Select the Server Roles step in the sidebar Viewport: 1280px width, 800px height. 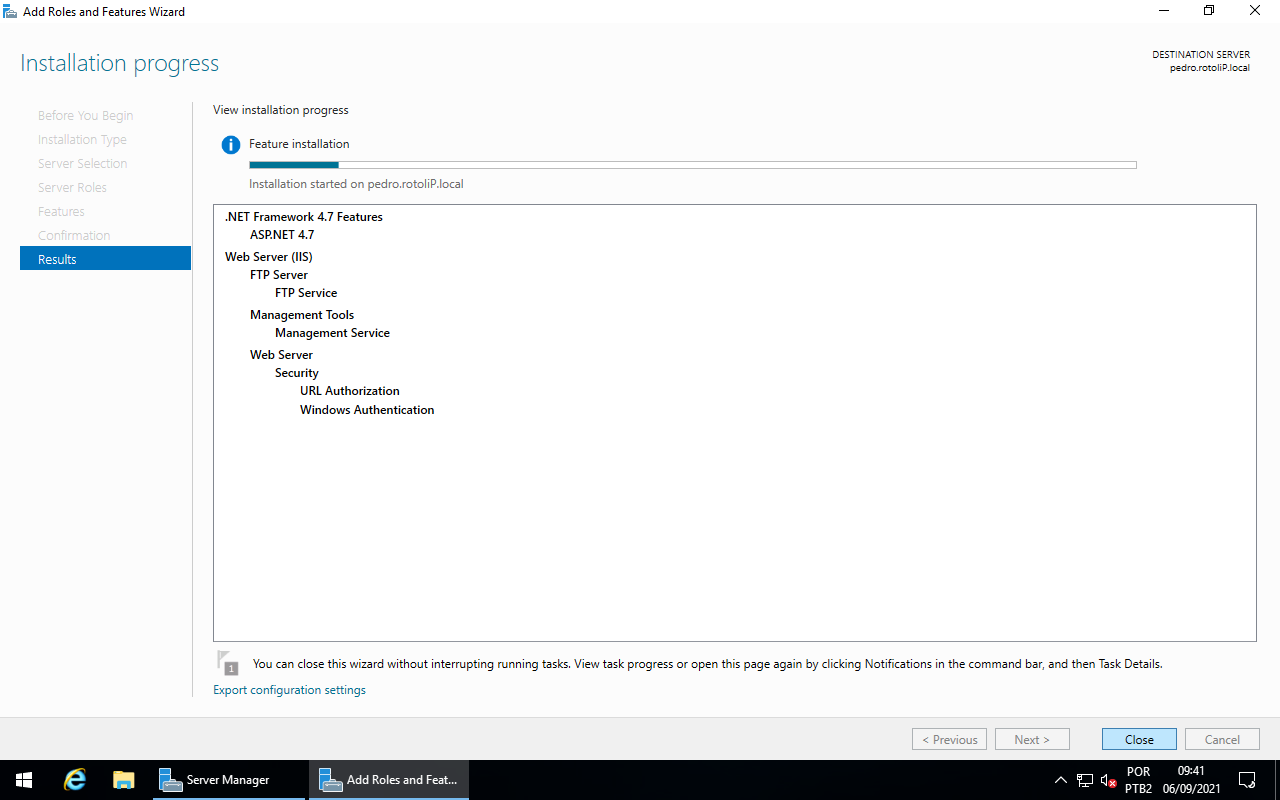tap(72, 187)
